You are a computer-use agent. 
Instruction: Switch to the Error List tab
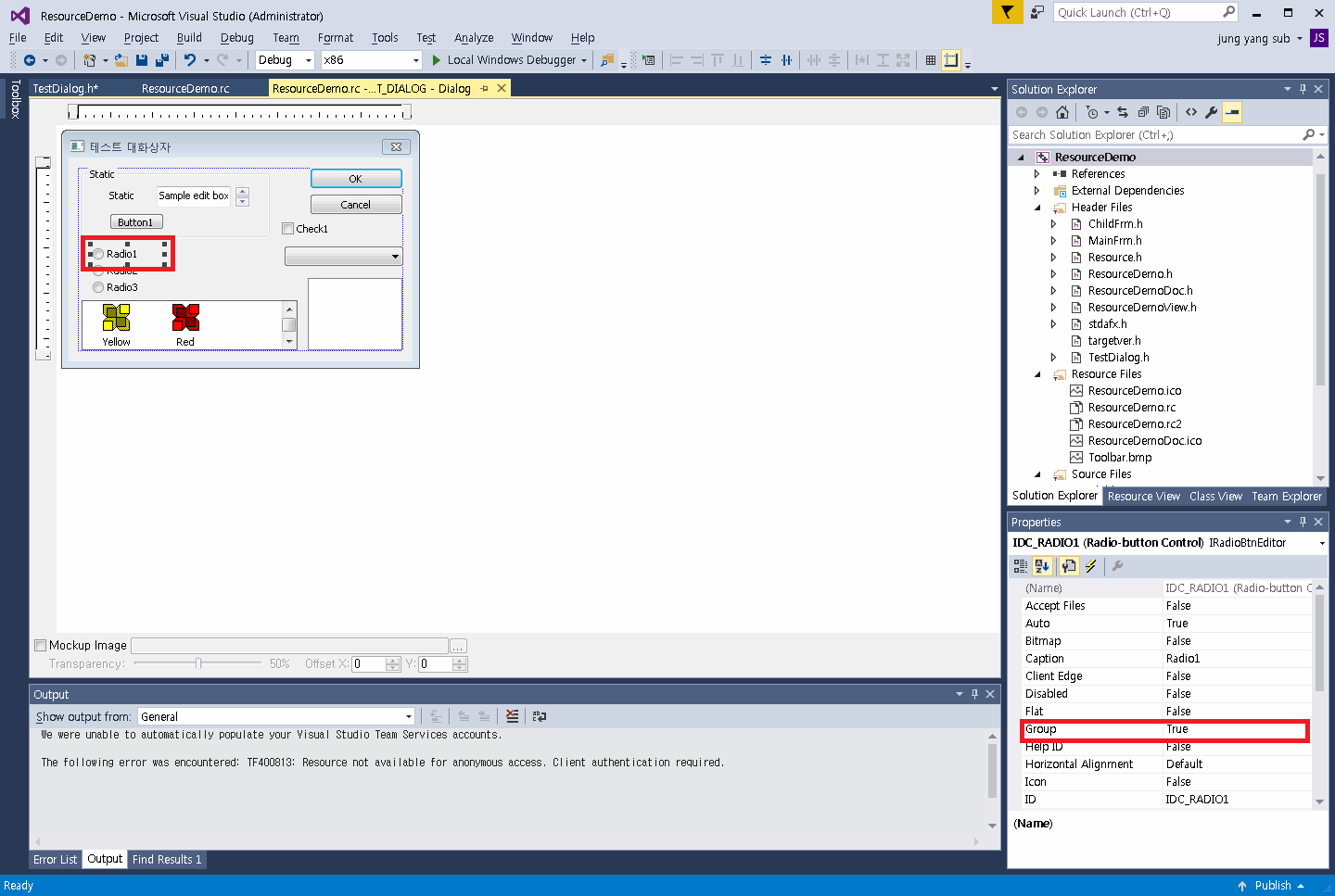[56, 860]
